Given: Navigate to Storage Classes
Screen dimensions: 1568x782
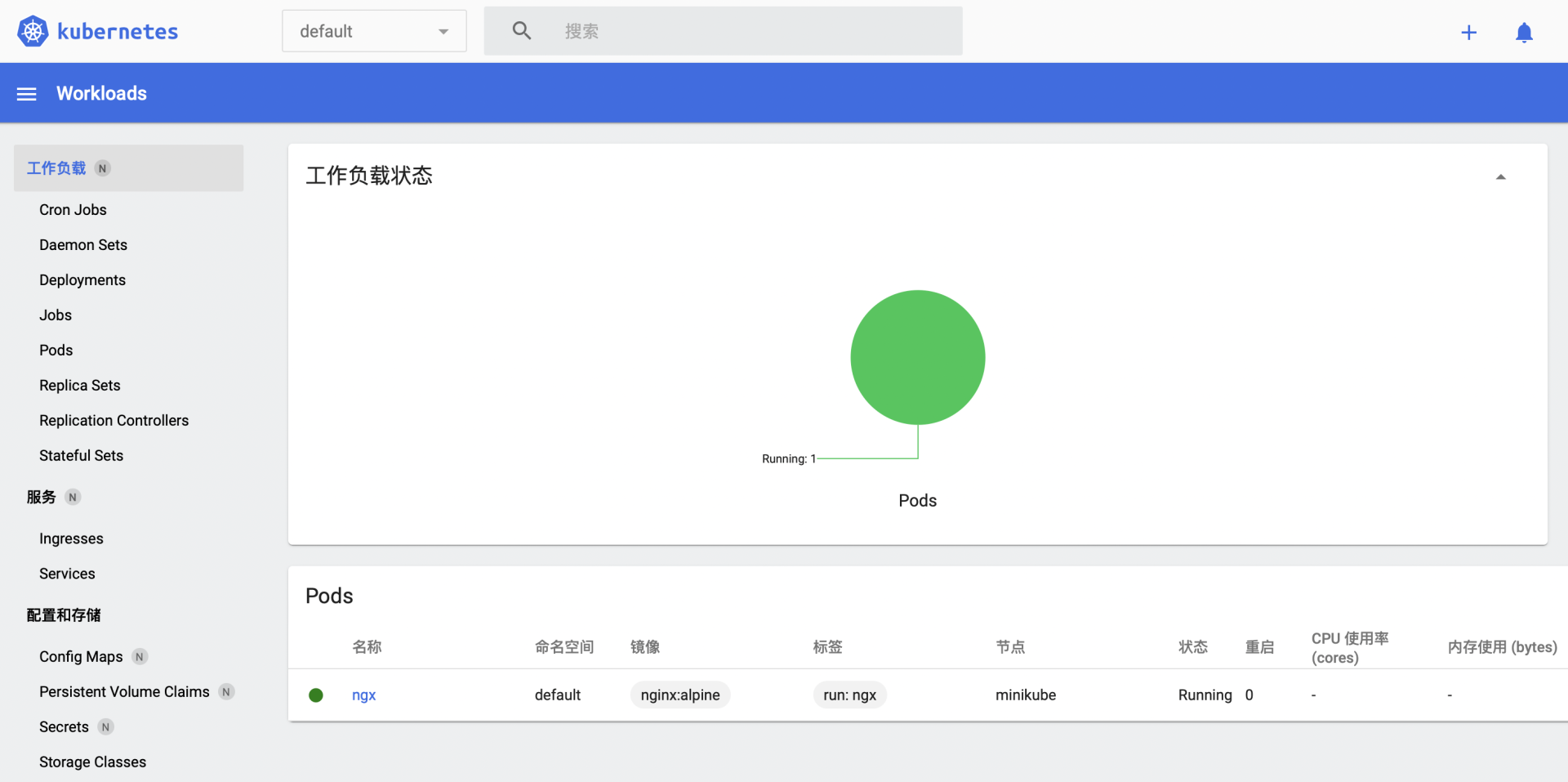Looking at the screenshot, I should click(x=92, y=762).
